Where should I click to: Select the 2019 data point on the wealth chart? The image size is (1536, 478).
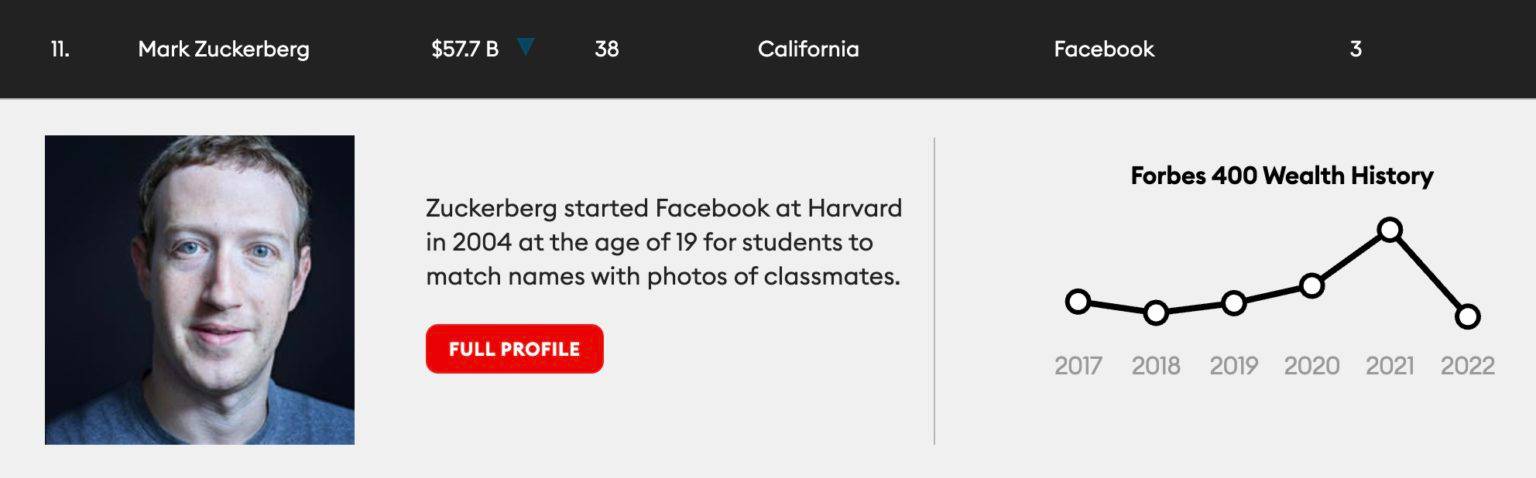click(x=1234, y=303)
